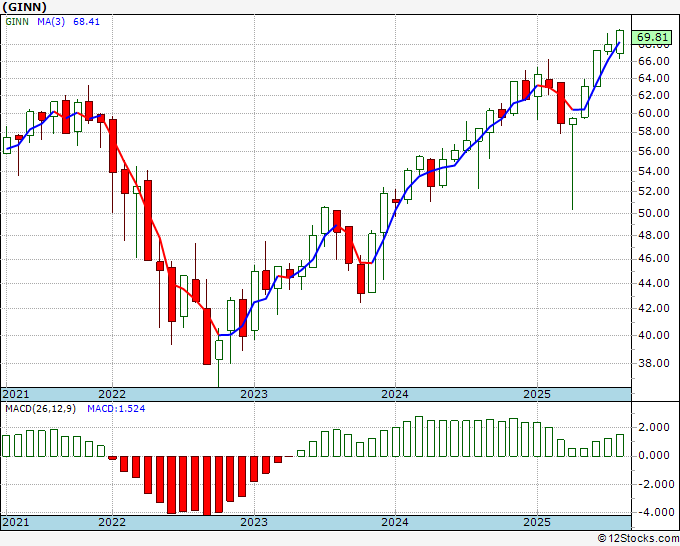The height and width of the screenshot is (546, 680).
Task: Click the moving average value 68.41
Action: tap(86, 22)
